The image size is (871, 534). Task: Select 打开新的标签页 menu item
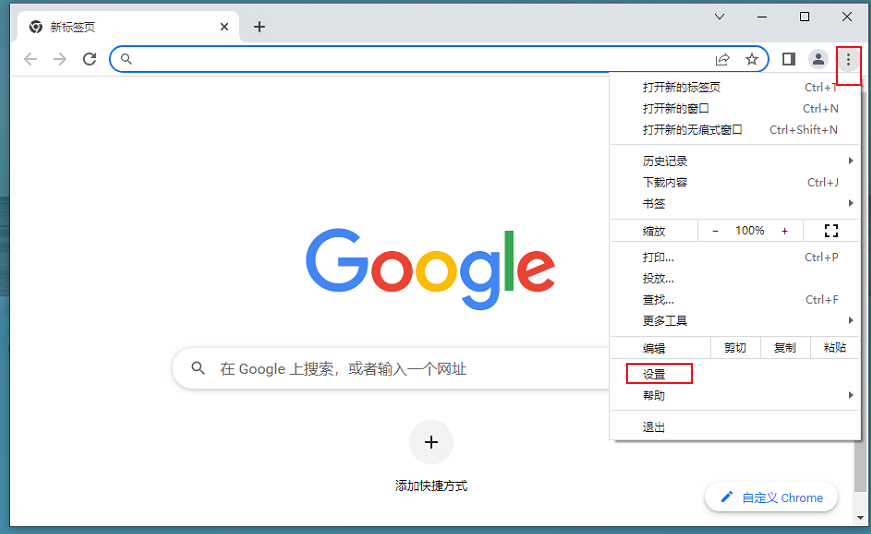click(x=734, y=87)
